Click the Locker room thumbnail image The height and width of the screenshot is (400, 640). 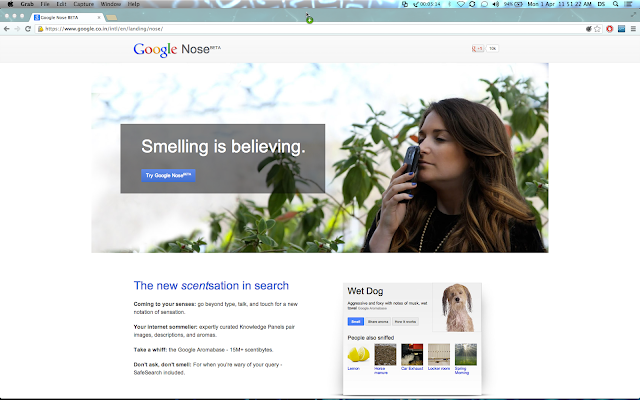[x=439, y=354]
